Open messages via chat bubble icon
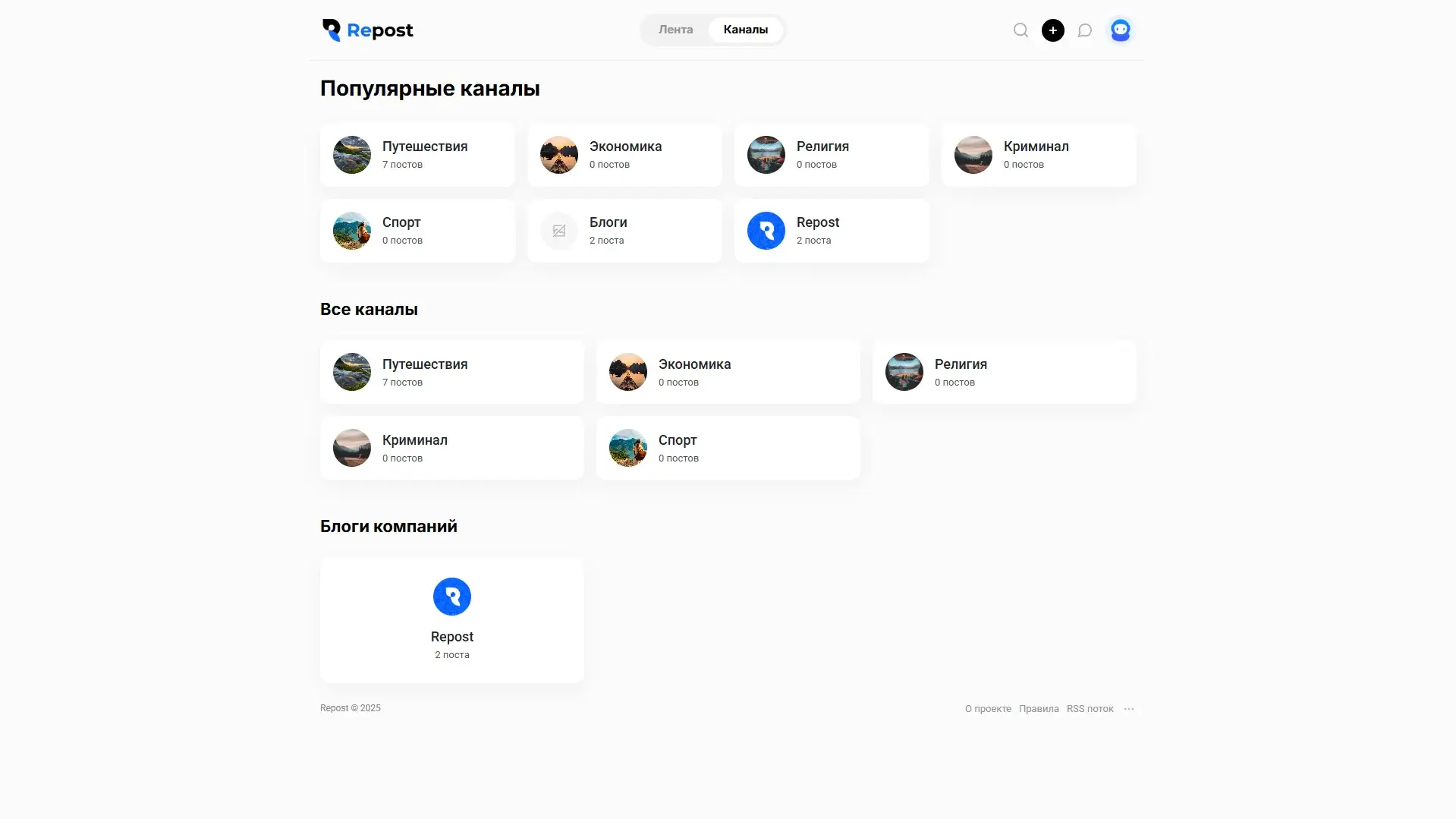 tap(1085, 30)
